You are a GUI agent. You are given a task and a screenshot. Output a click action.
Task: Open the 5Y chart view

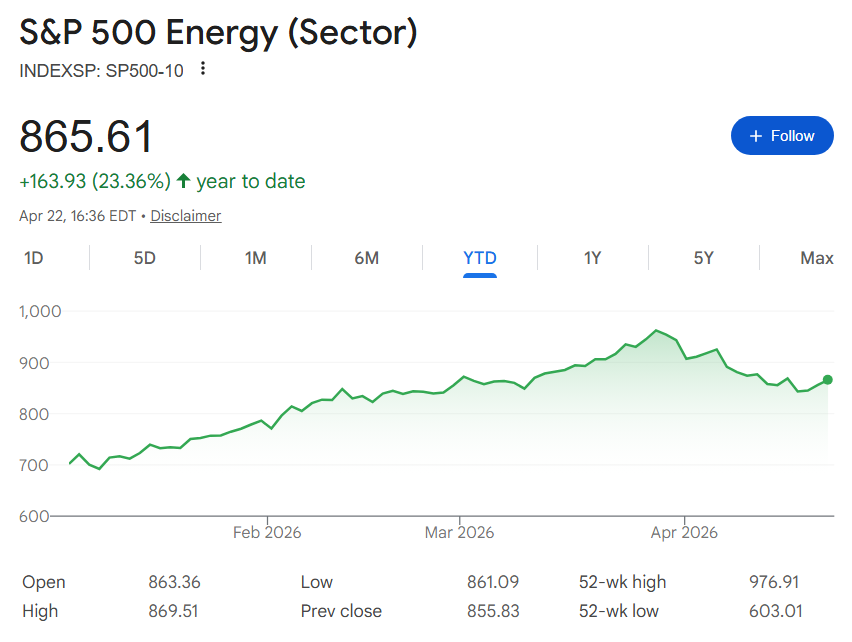pyautogui.click(x=704, y=257)
